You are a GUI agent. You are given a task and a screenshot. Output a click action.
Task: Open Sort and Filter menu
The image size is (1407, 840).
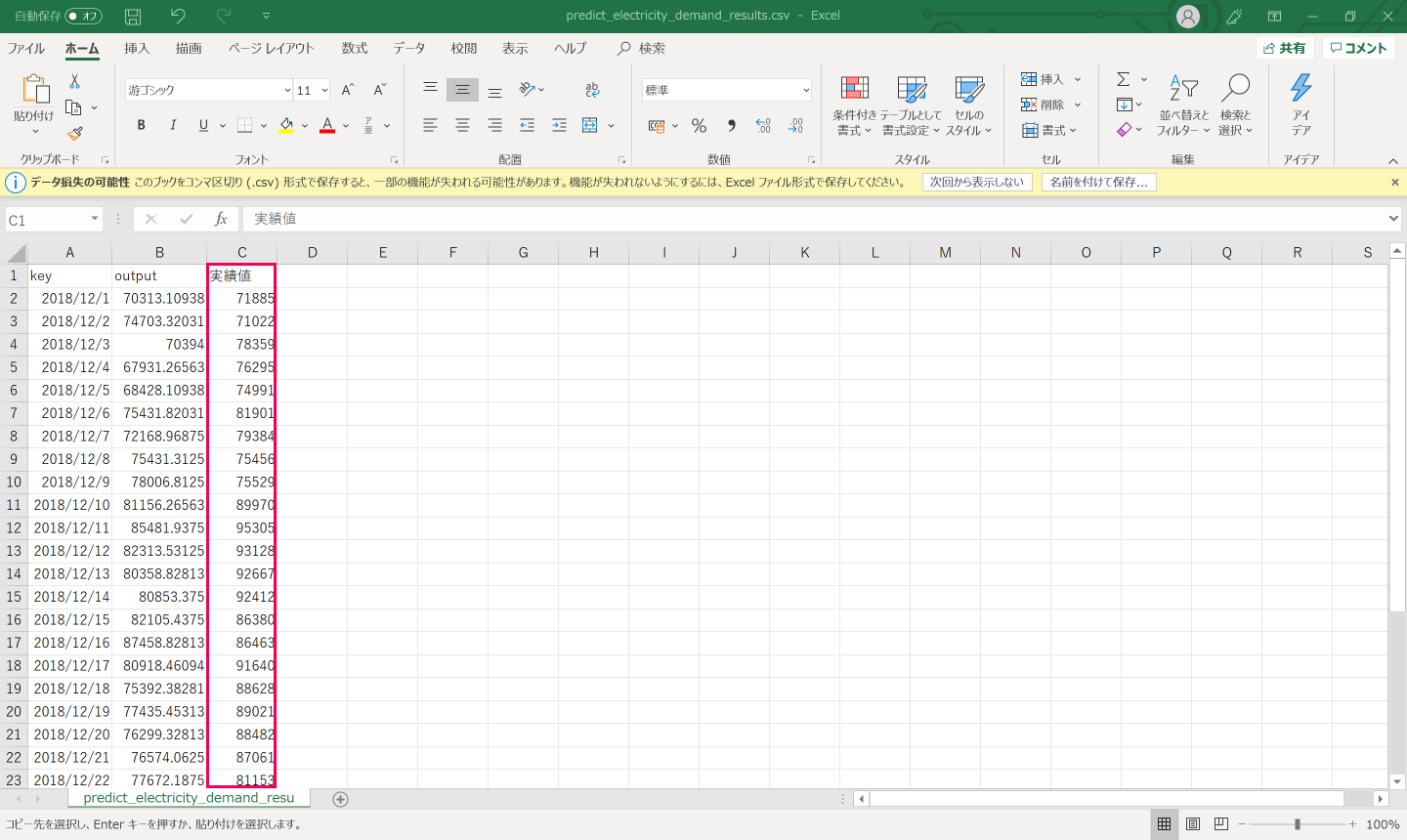pos(1183,105)
